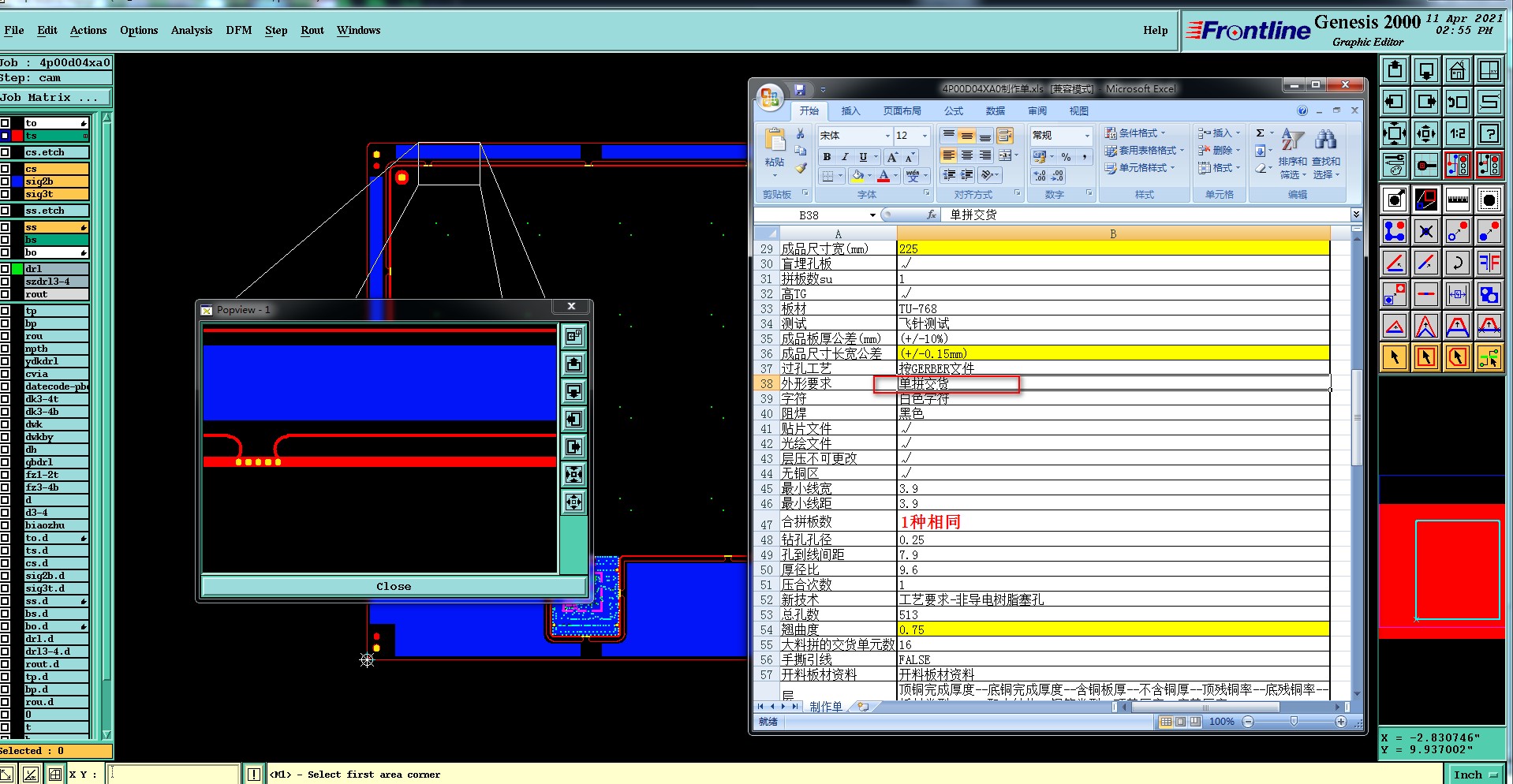Screen dimensions: 1513x784
Task: Open the number format 常规 dropdown
Action: tap(1086, 136)
